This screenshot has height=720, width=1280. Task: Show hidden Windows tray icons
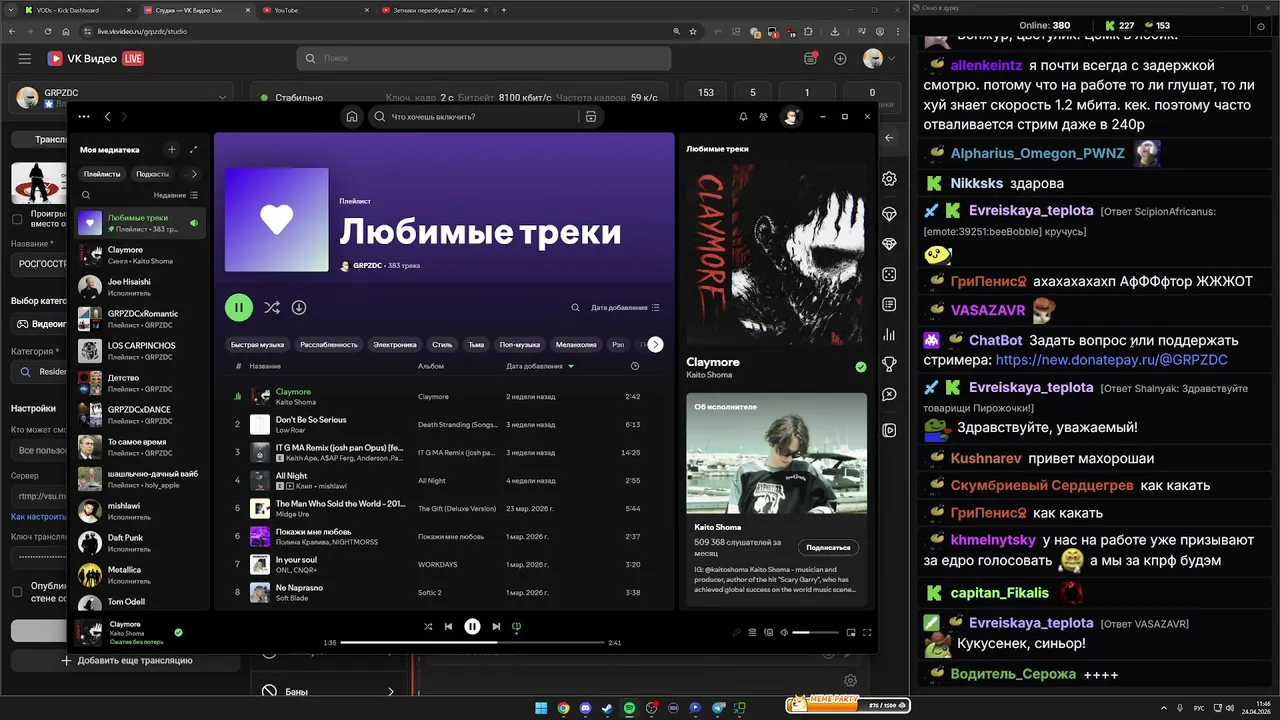click(x=1165, y=708)
